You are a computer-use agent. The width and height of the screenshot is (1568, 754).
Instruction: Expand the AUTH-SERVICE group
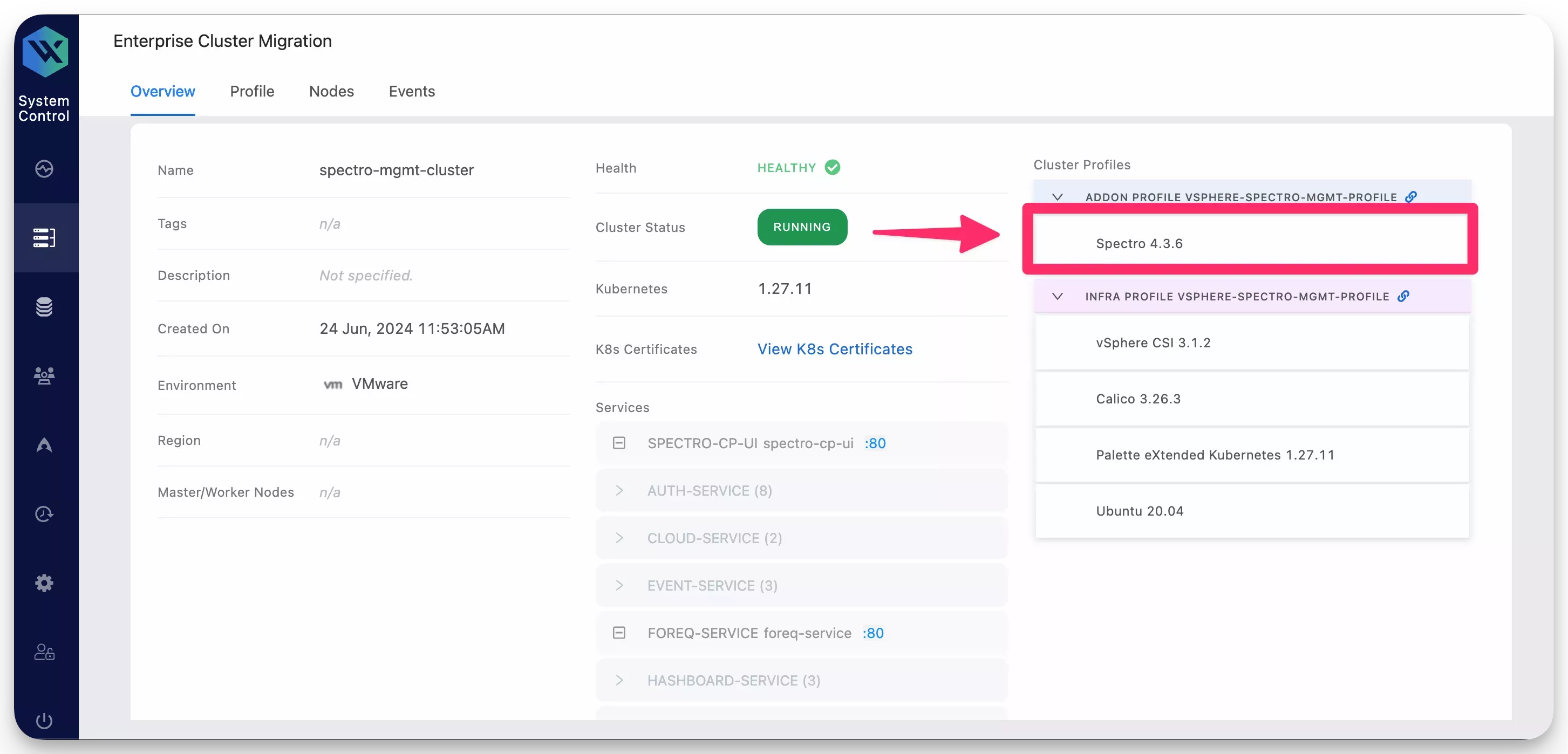619,490
